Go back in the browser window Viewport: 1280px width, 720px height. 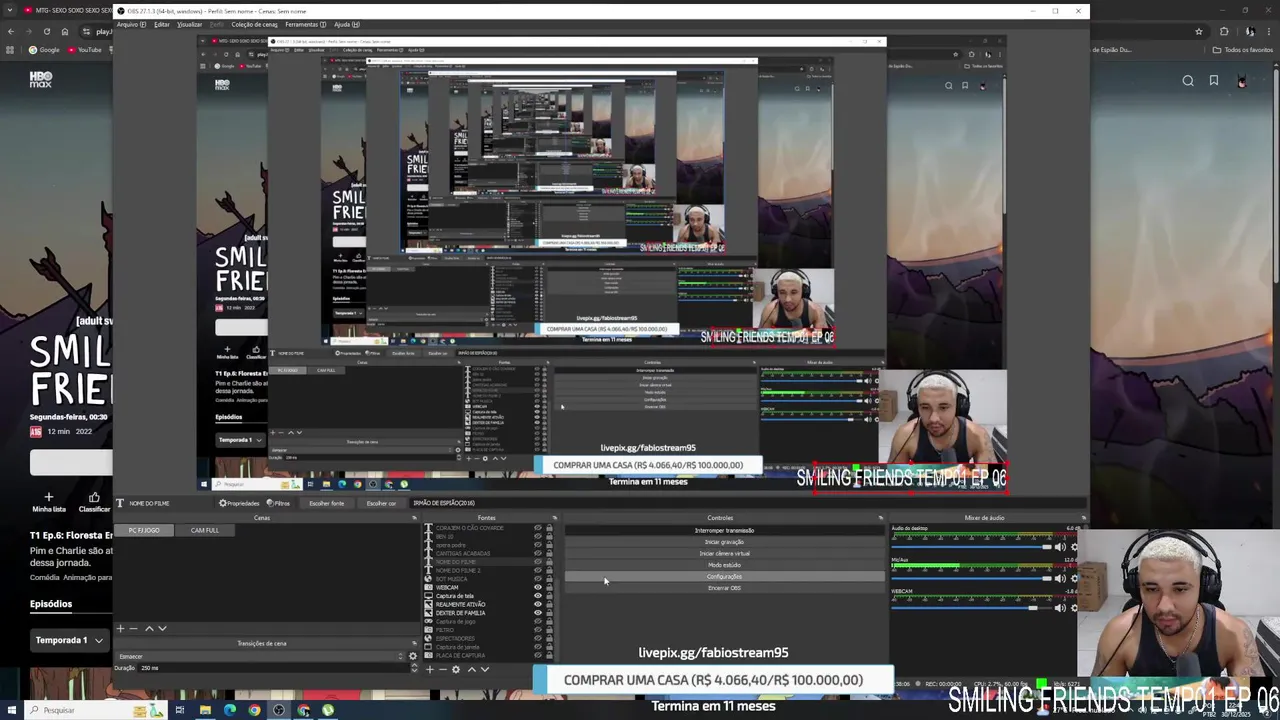[x=11, y=31]
